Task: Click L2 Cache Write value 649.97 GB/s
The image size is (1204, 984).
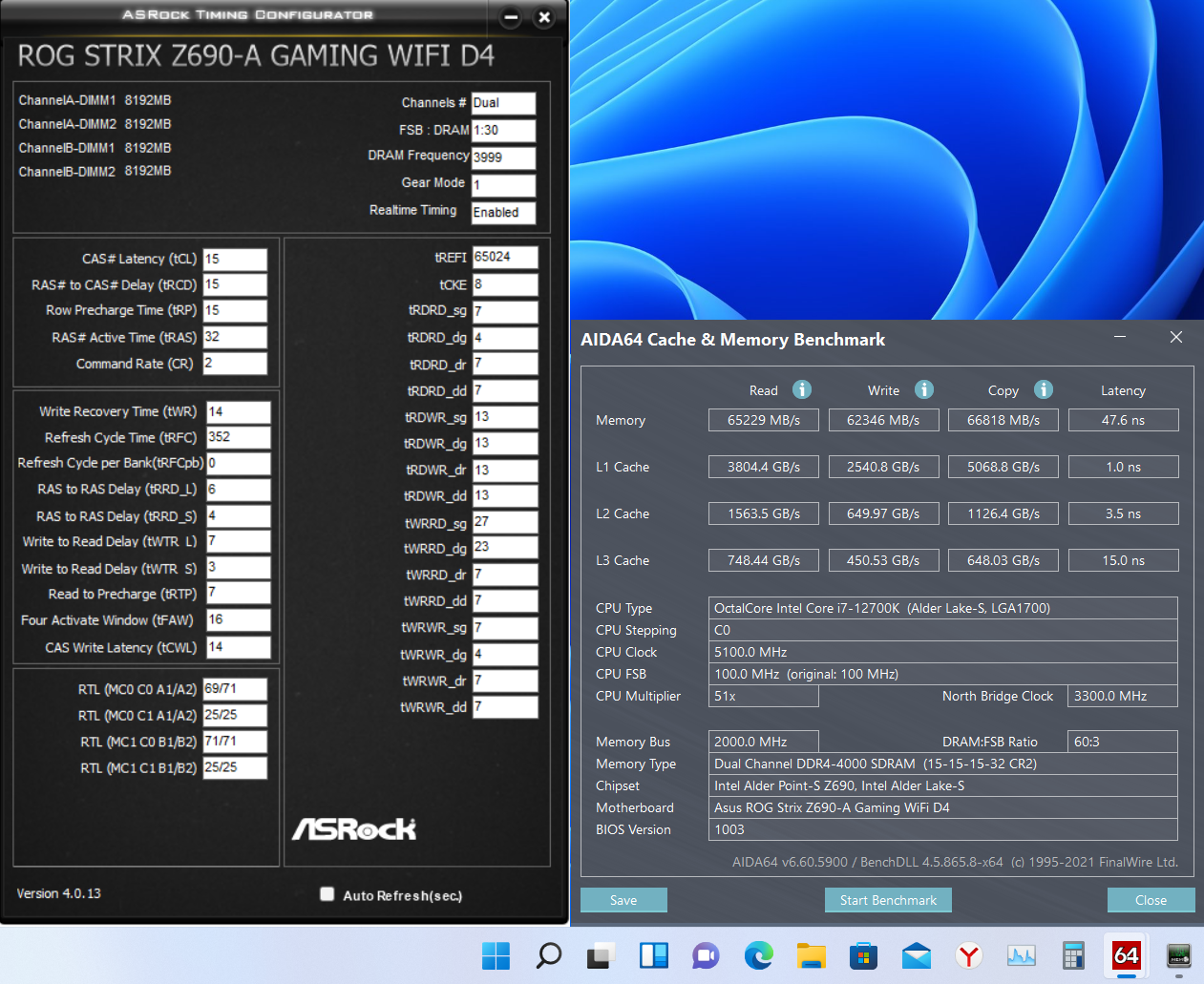Action: (883, 513)
